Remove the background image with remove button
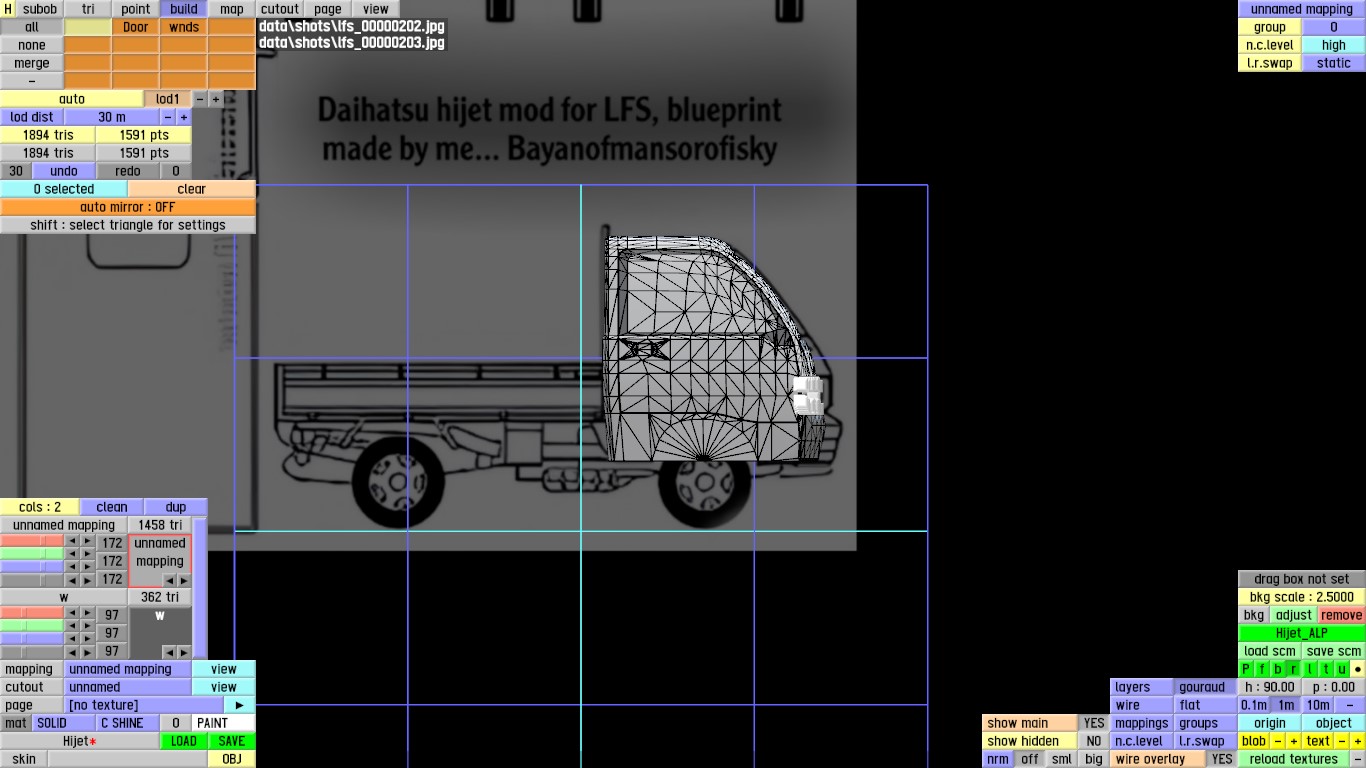 point(1342,615)
